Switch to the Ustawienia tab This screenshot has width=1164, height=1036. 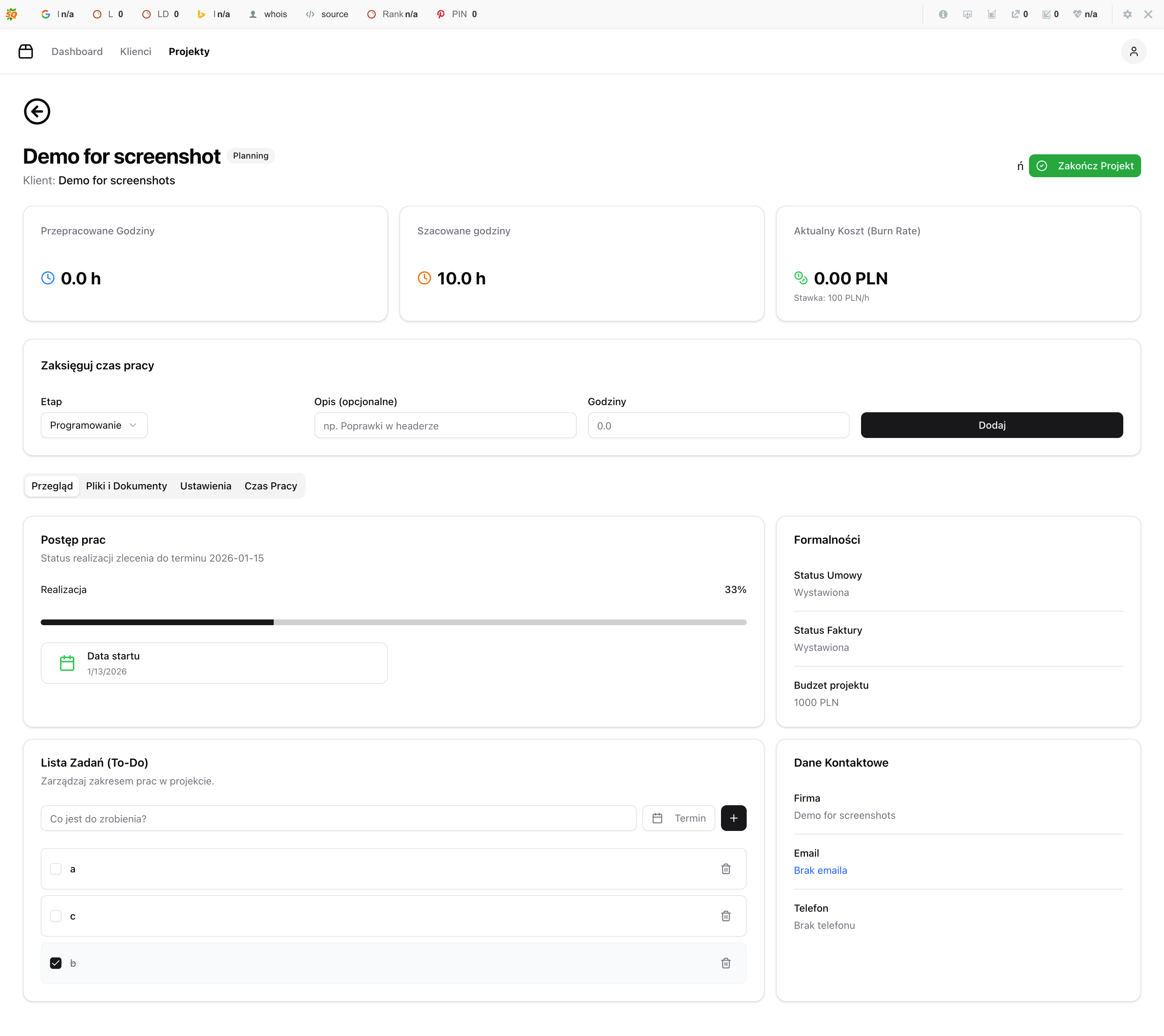click(205, 487)
